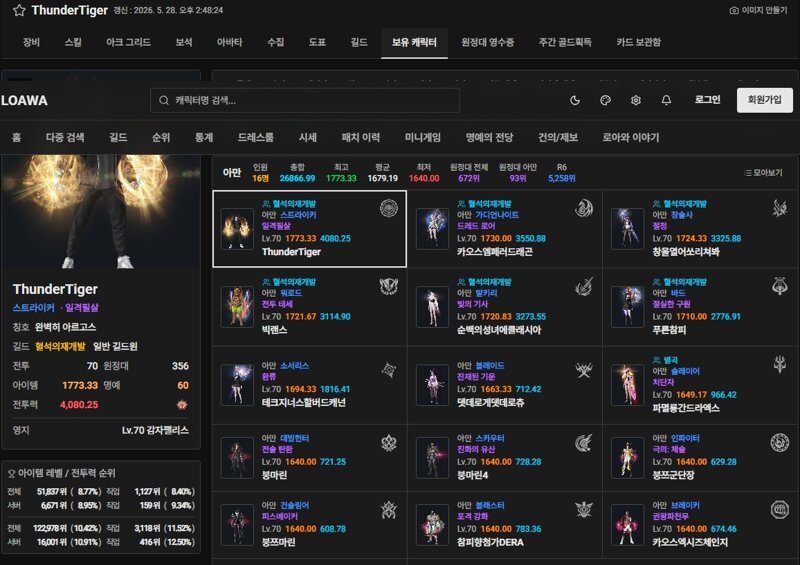
Task: Open the 스킬 tab
Action: [73, 42]
